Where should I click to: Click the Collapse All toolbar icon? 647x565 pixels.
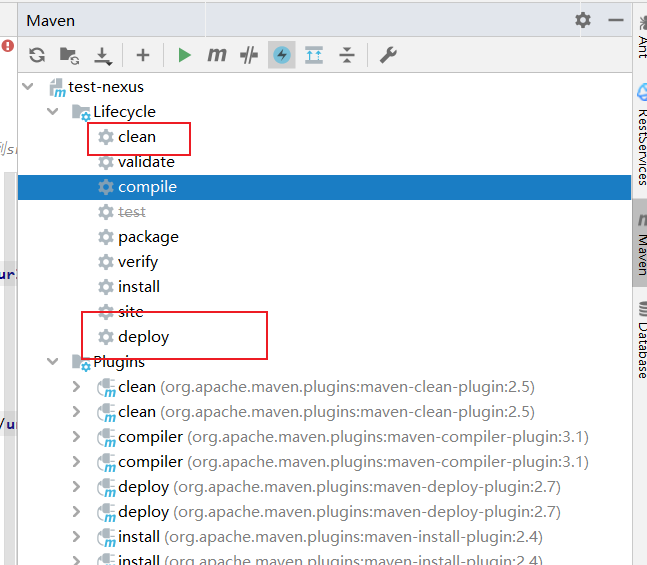point(346,56)
